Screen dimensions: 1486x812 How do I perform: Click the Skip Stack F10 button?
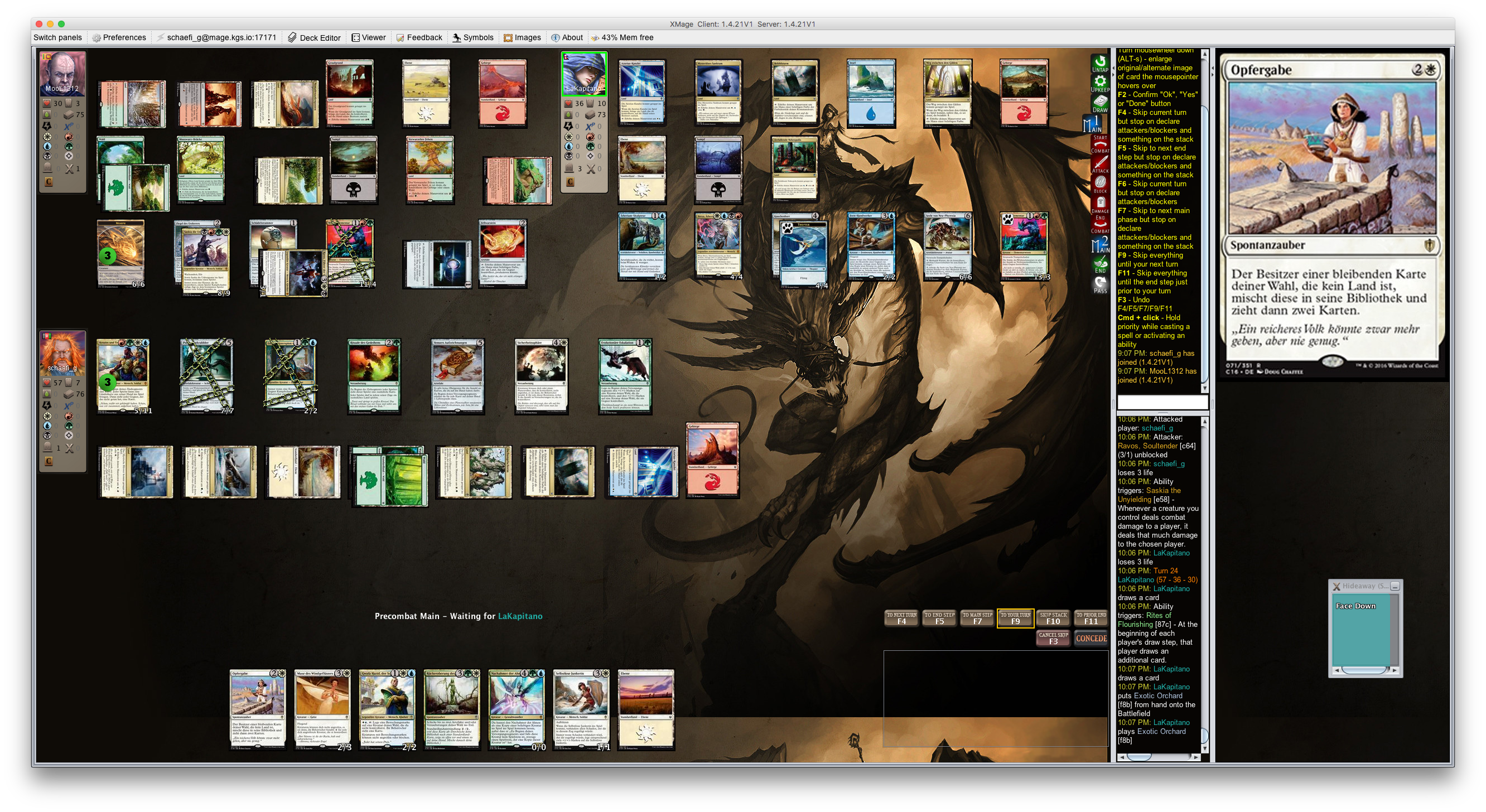(1053, 618)
